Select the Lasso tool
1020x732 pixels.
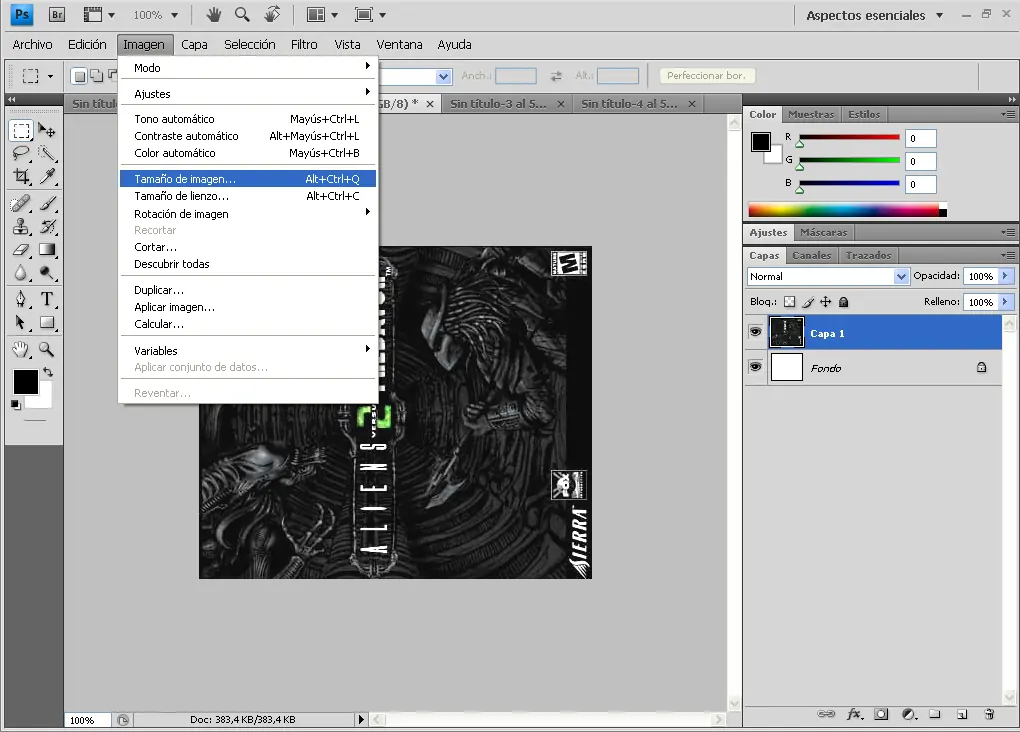tap(21, 154)
